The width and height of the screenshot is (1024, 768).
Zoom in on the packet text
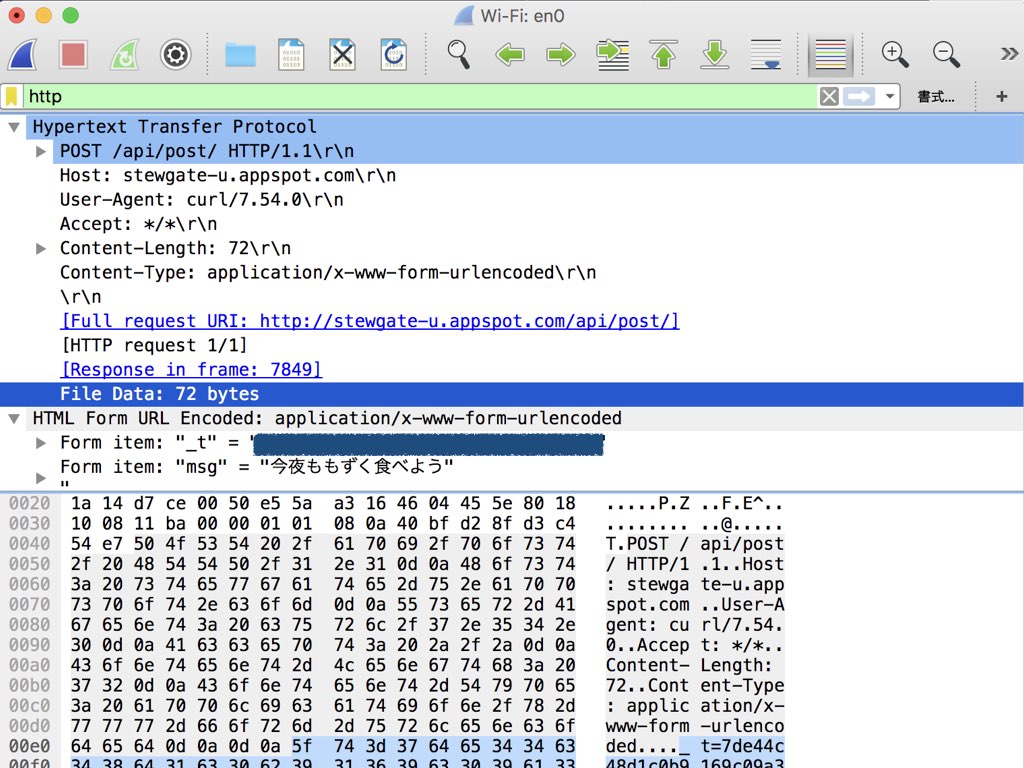895,54
